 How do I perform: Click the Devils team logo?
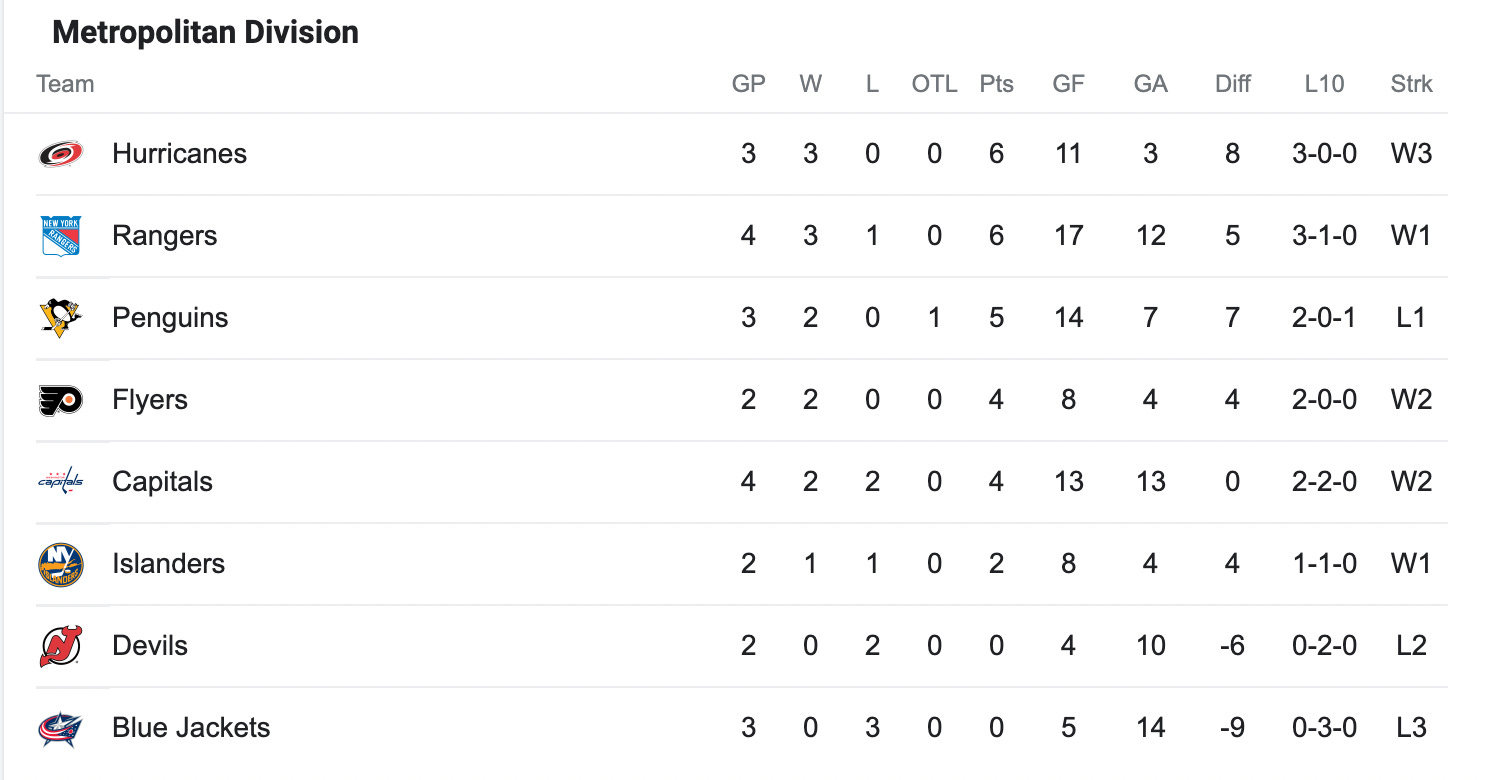coord(61,646)
